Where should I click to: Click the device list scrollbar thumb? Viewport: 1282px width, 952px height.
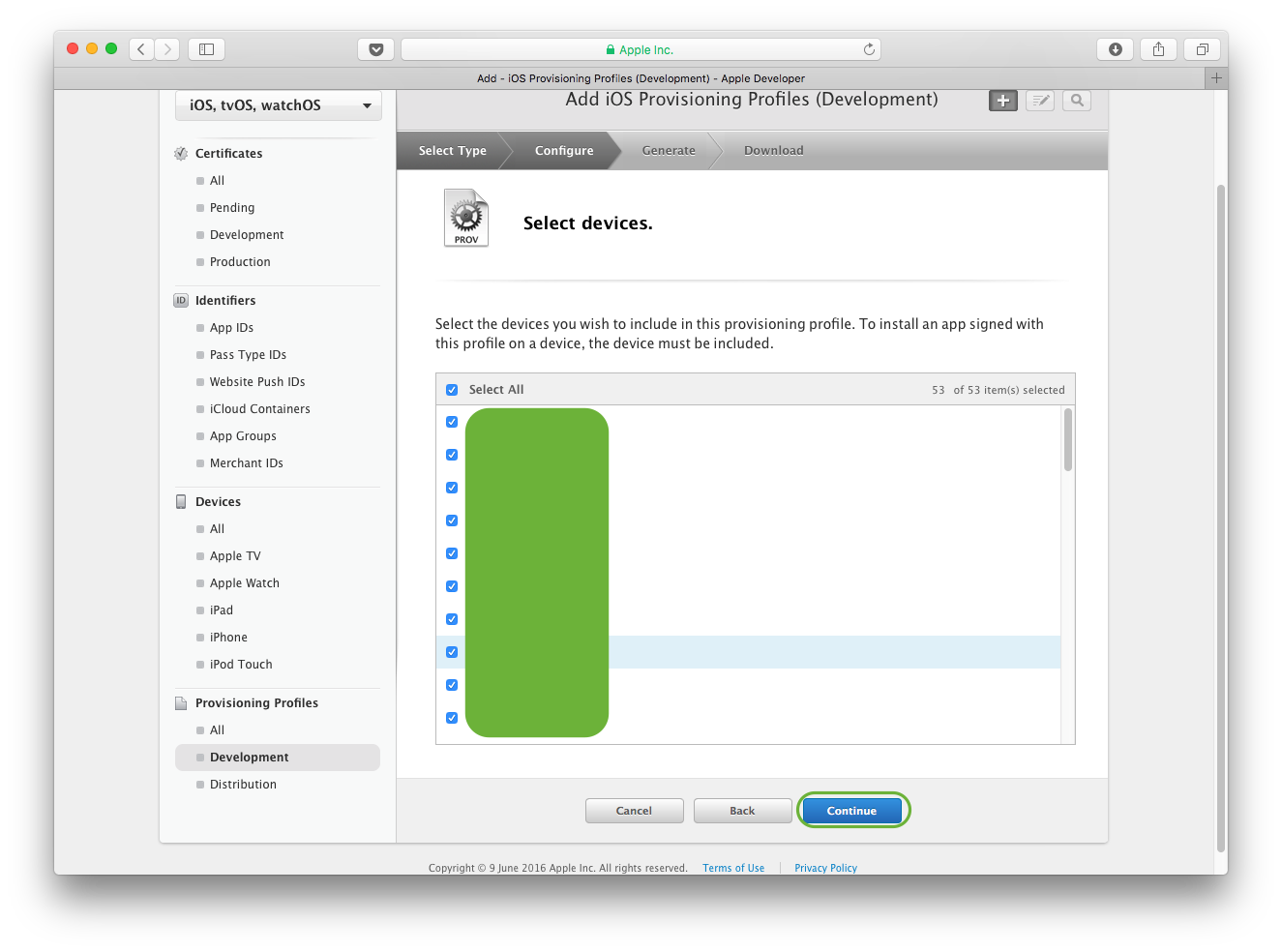tap(1068, 439)
